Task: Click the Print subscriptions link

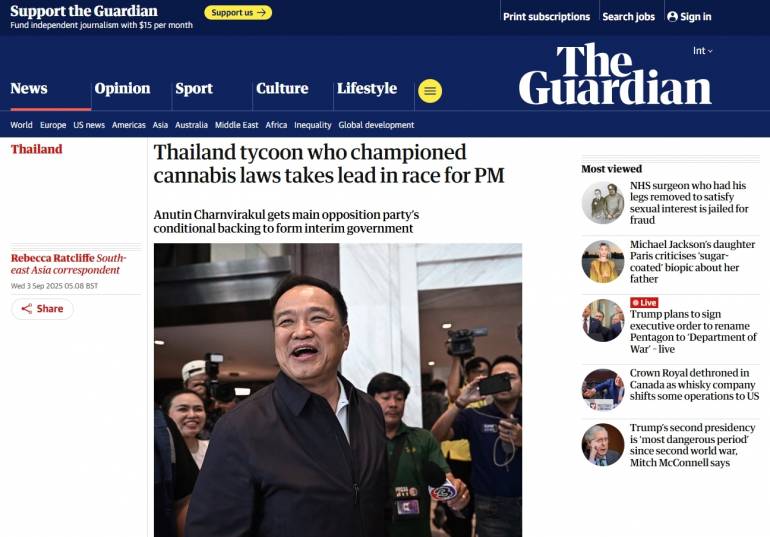Action: pyautogui.click(x=546, y=17)
